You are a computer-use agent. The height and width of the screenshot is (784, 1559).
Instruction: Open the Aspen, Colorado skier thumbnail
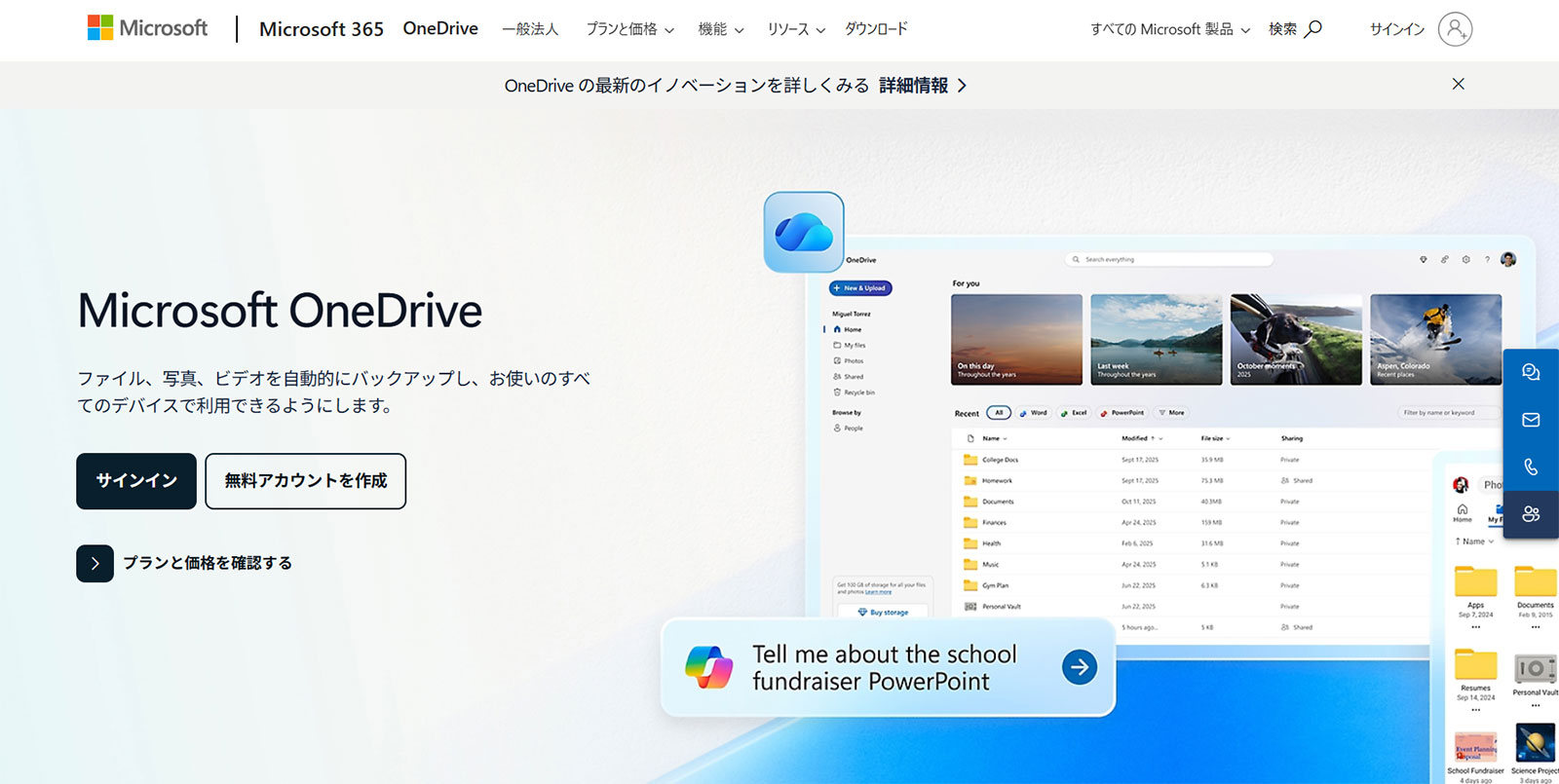tap(1435, 340)
